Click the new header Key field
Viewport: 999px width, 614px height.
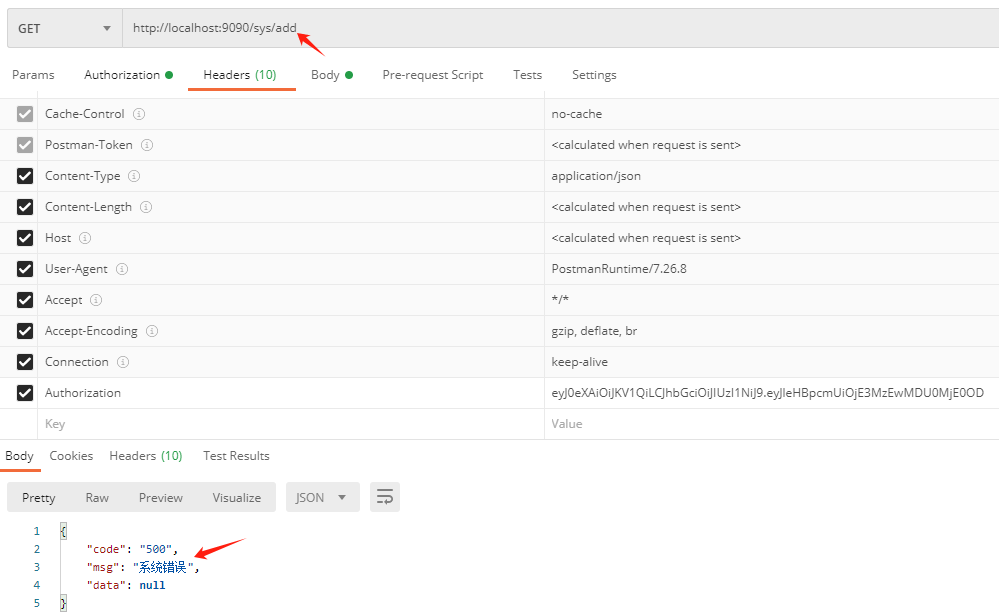(x=291, y=424)
